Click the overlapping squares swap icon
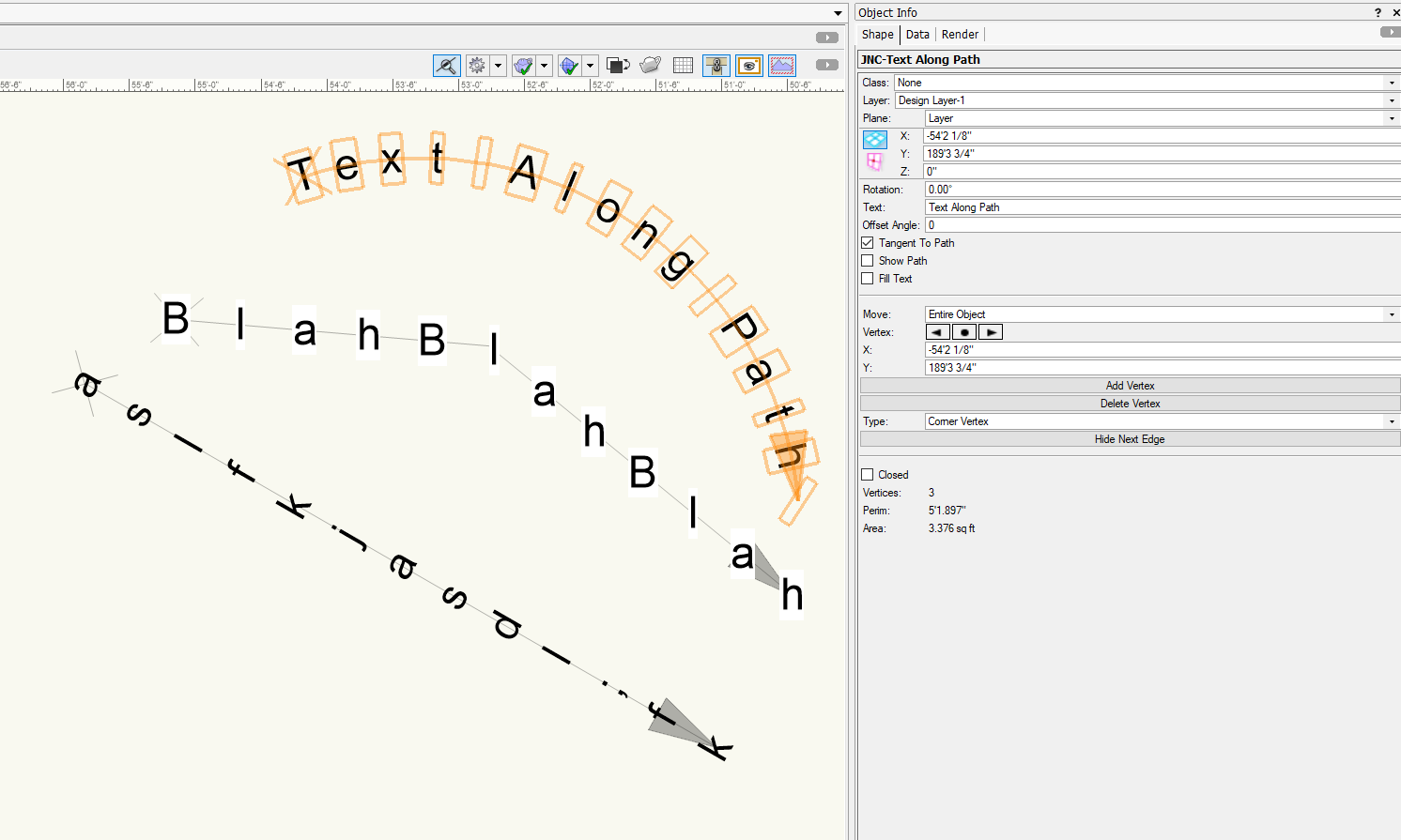The image size is (1401, 840). click(617, 66)
